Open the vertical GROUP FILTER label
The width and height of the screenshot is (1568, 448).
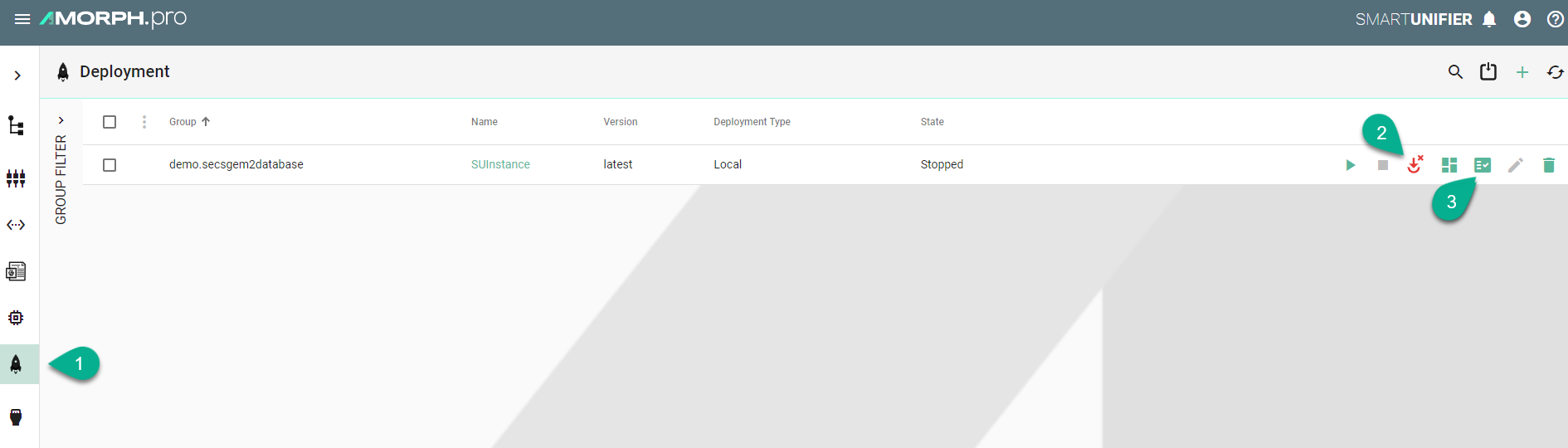[x=61, y=179]
